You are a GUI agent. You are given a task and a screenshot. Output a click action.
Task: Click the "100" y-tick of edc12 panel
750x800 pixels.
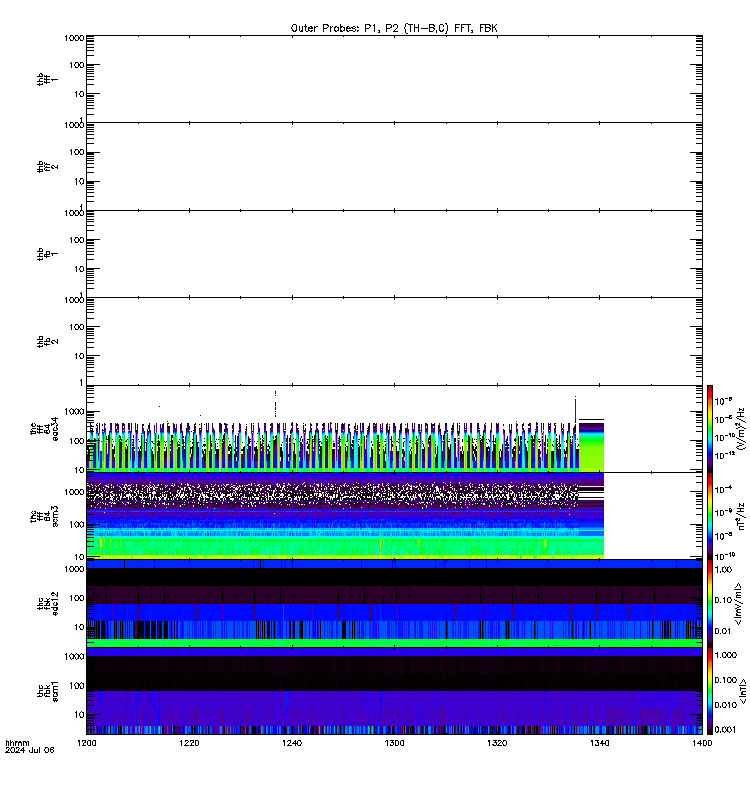(x=78, y=598)
